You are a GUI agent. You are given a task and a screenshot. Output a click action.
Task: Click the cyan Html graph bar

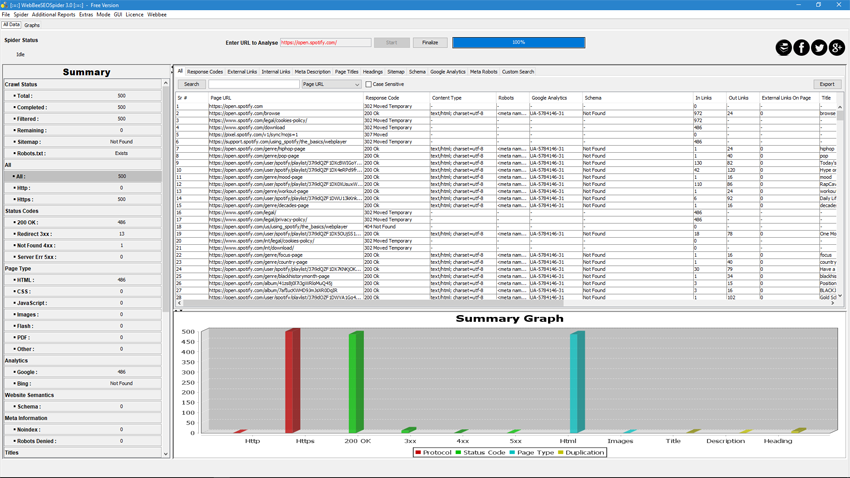click(x=577, y=382)
